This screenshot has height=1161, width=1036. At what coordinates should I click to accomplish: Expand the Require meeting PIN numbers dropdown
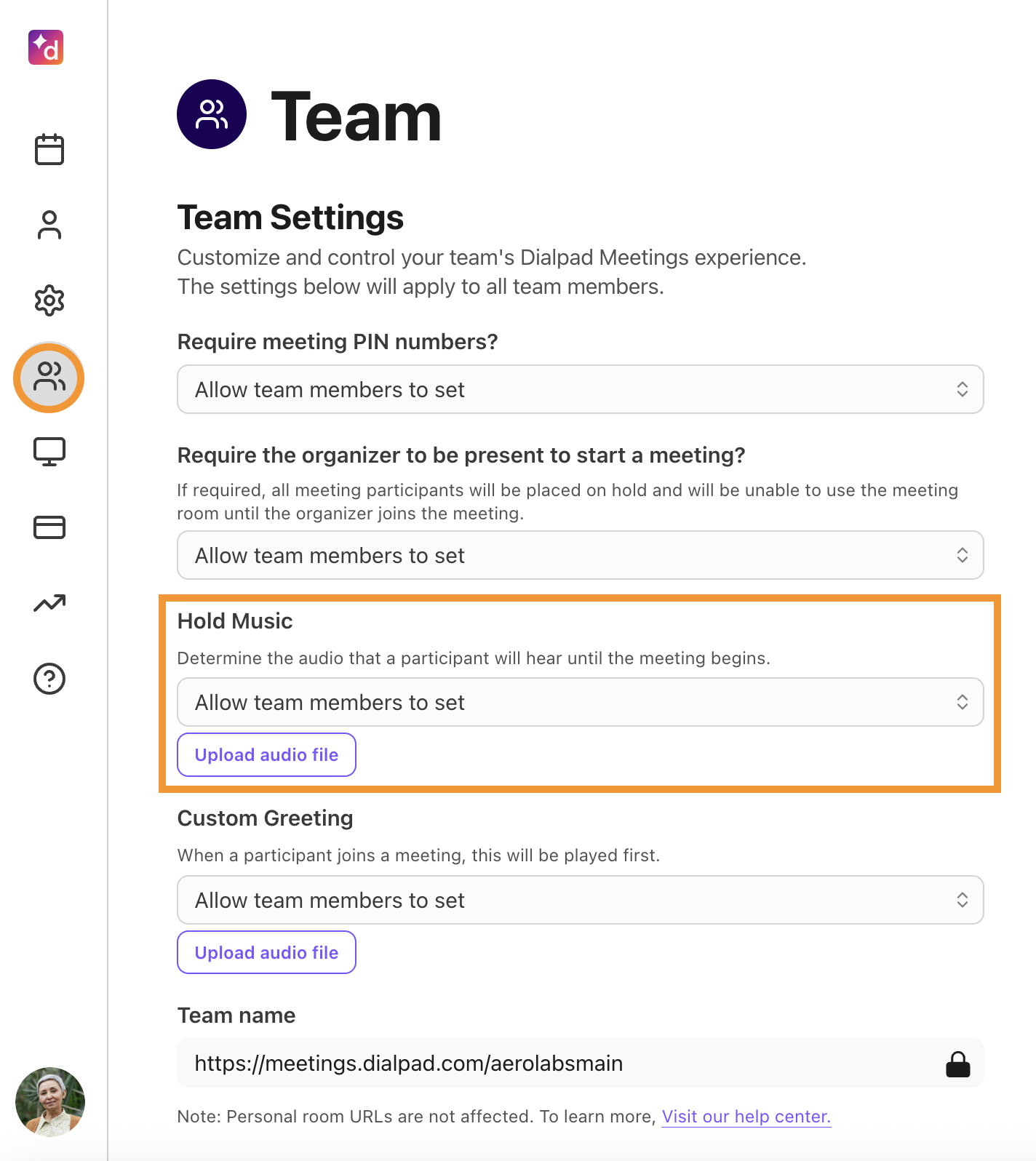(x=581, y=389)
